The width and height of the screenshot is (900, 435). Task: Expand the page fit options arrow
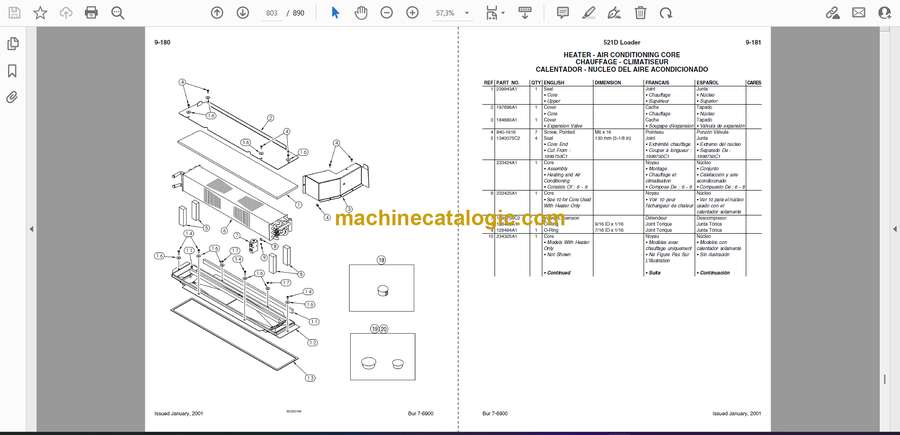[503, 13]
